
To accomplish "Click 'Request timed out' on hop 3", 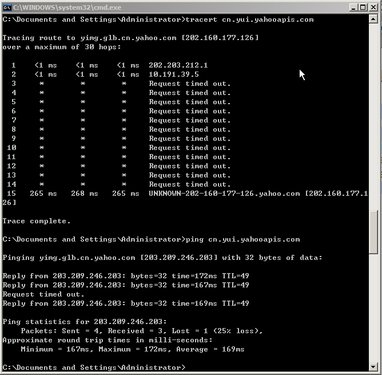I will [x=190, y=84].
